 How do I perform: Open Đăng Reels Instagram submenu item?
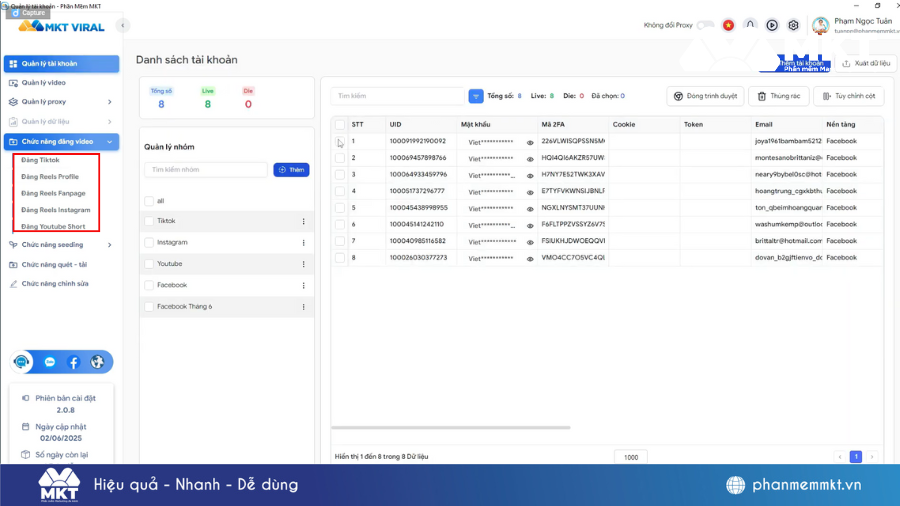[x=56, y=210]
